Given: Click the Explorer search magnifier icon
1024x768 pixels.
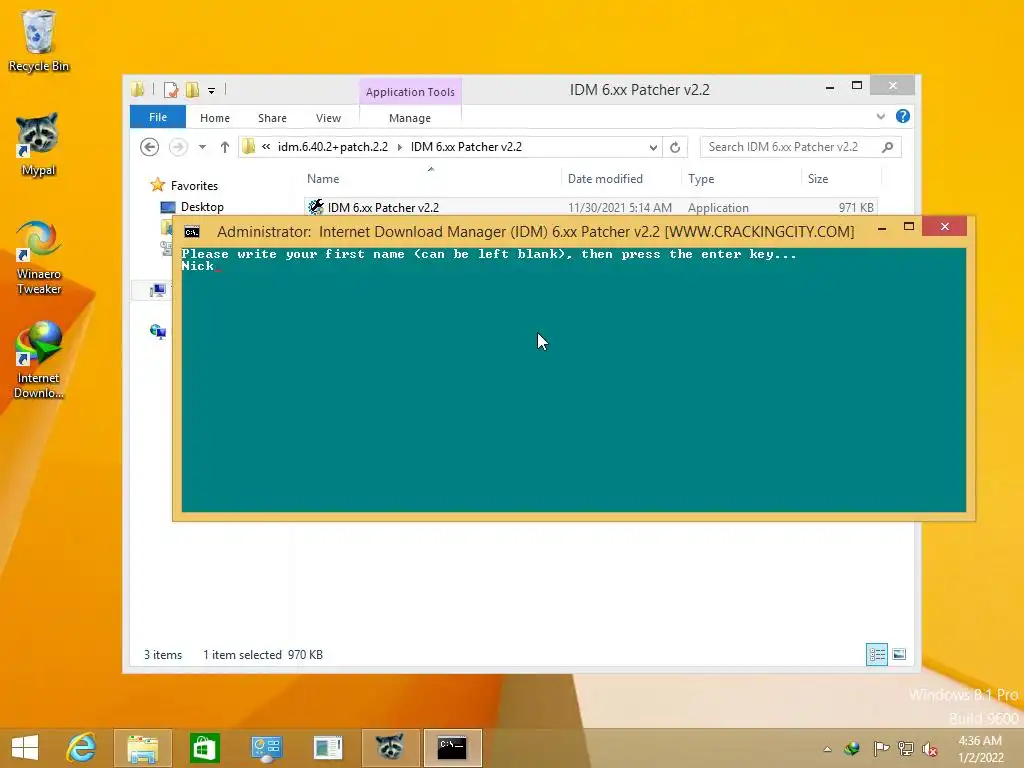Looking at the screenshot, I should (887, 147).
